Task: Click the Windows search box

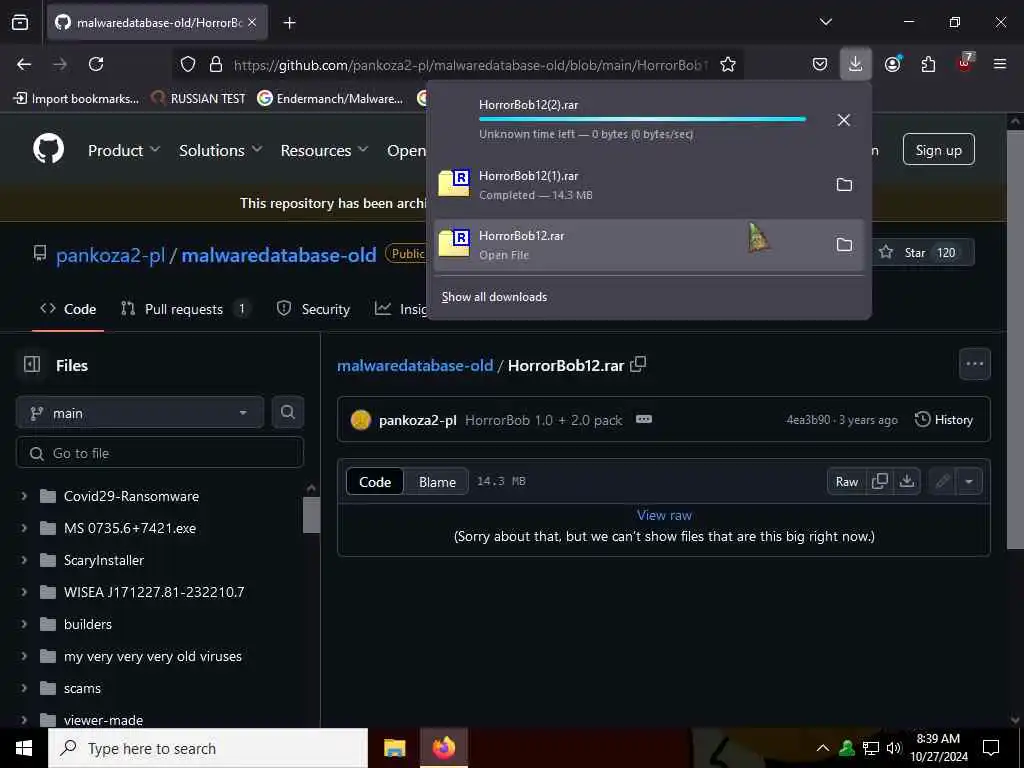Action: (x=208, y=748)
